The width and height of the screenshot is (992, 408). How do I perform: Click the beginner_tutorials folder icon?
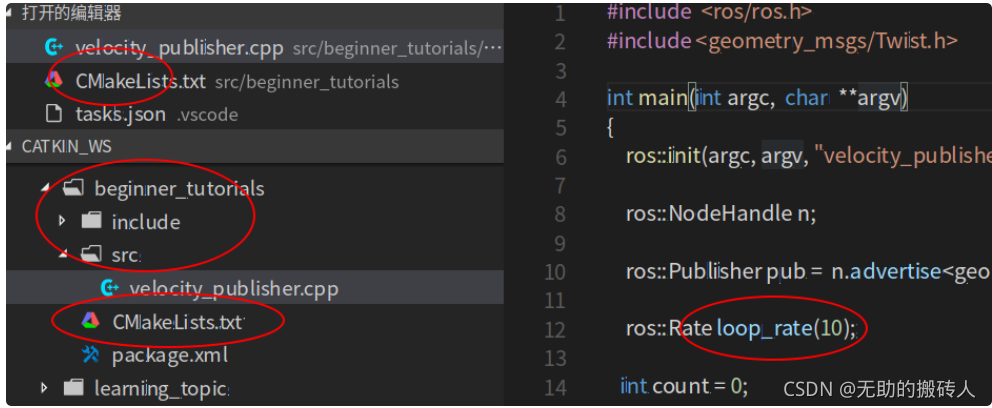[74, 187]
